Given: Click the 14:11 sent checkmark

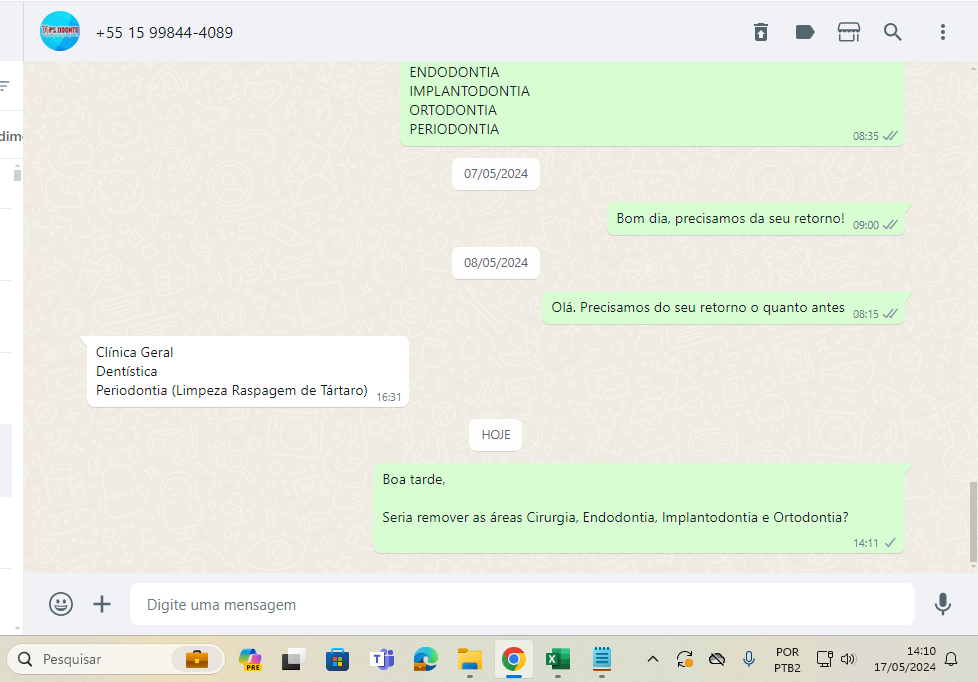Looking at the screenshot, I should click(x=890, y=543).
